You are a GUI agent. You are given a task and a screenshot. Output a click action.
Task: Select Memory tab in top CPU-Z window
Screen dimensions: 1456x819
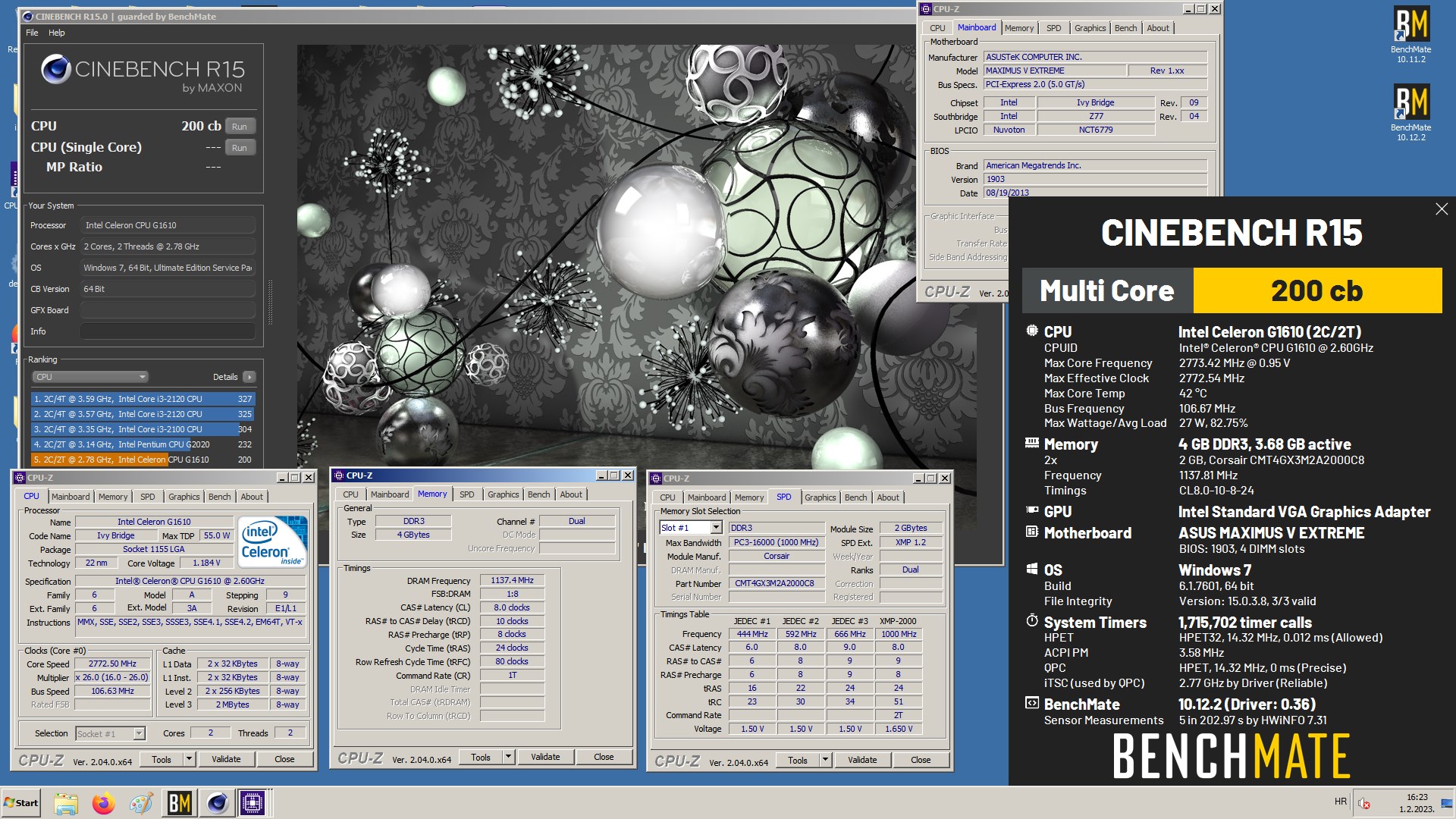1019,28
